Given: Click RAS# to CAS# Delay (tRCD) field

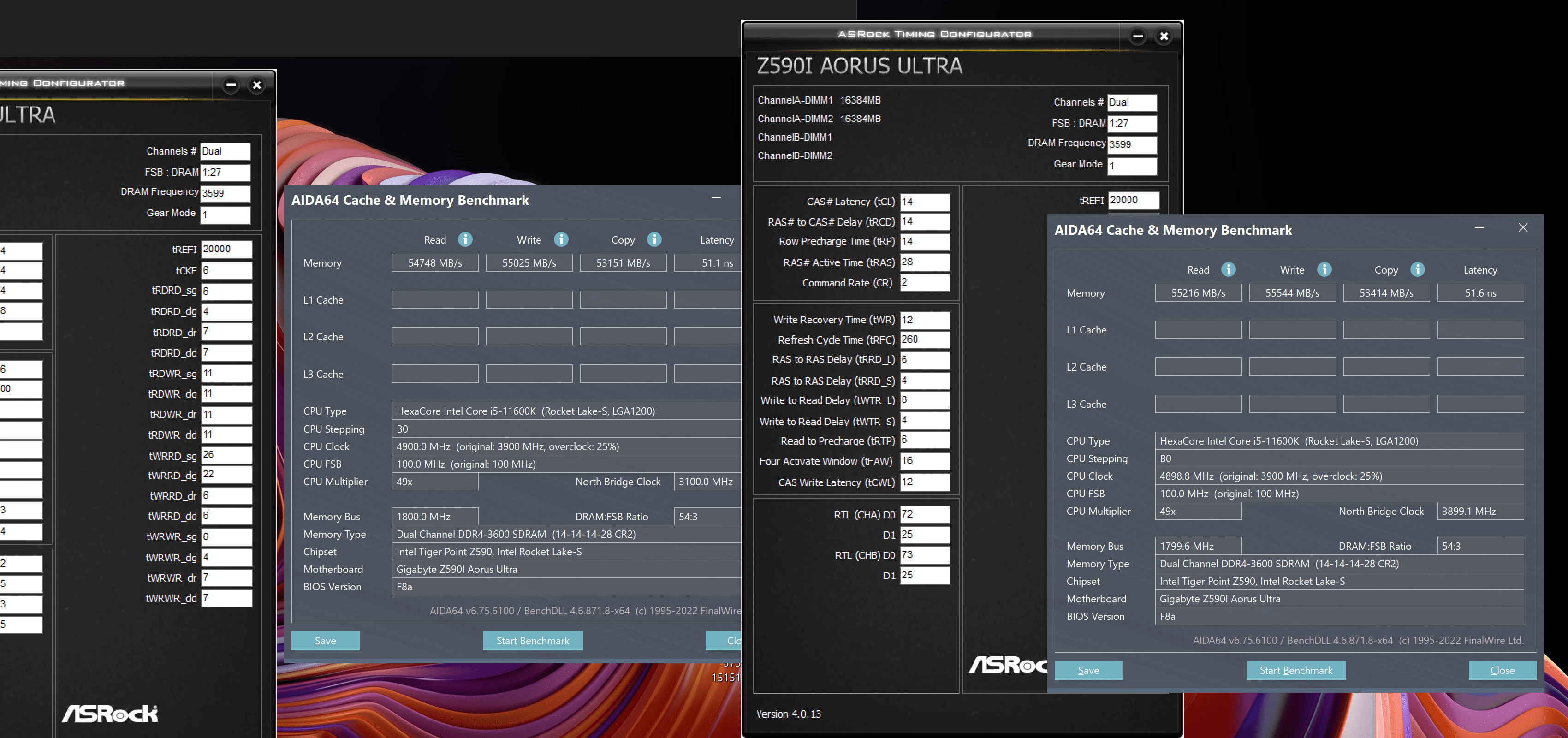Looking at the screenshot, I should tap(925, 222).
